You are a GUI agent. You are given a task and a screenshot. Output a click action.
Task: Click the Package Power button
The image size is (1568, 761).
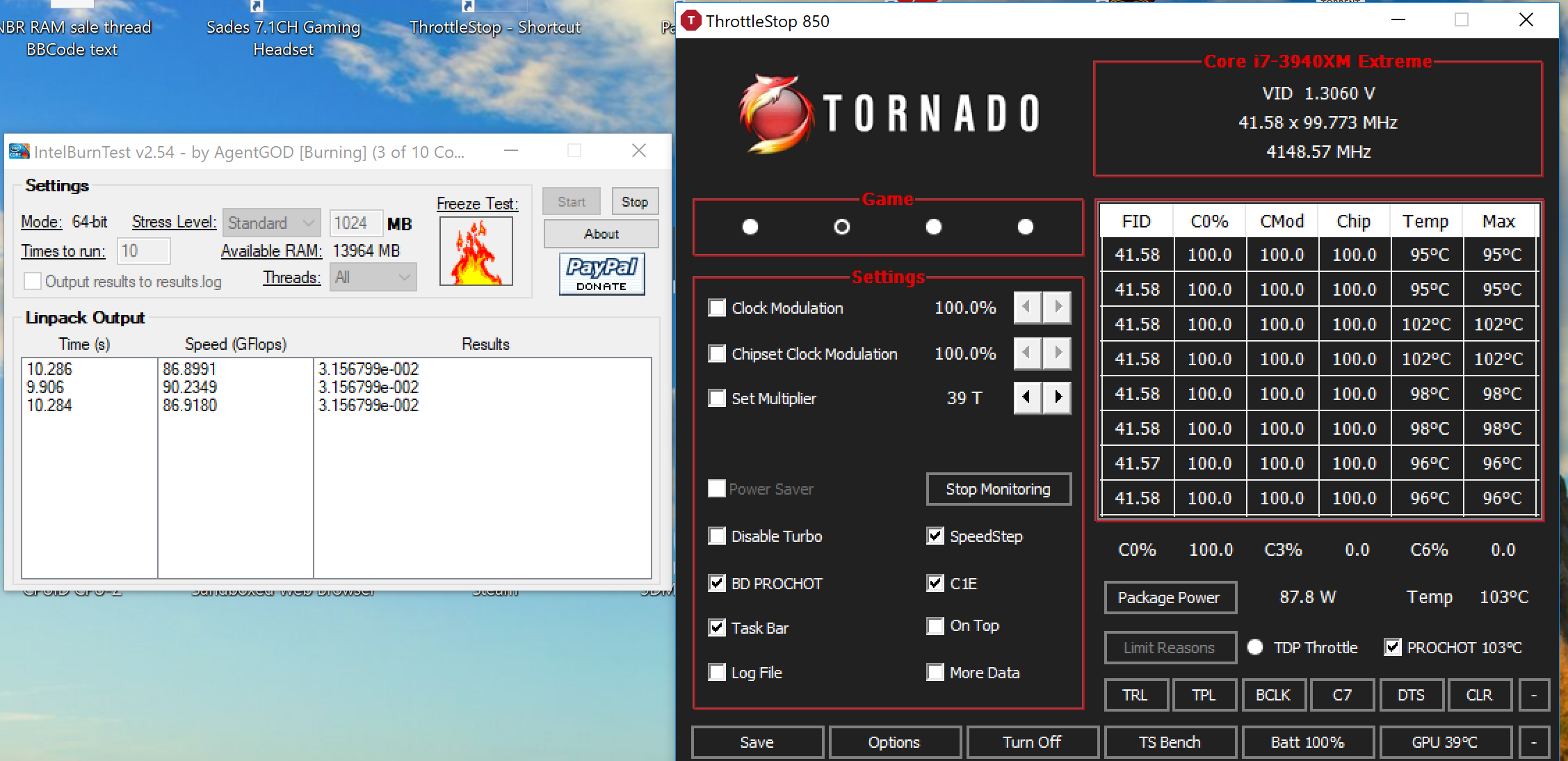[x=1170, y=598]
